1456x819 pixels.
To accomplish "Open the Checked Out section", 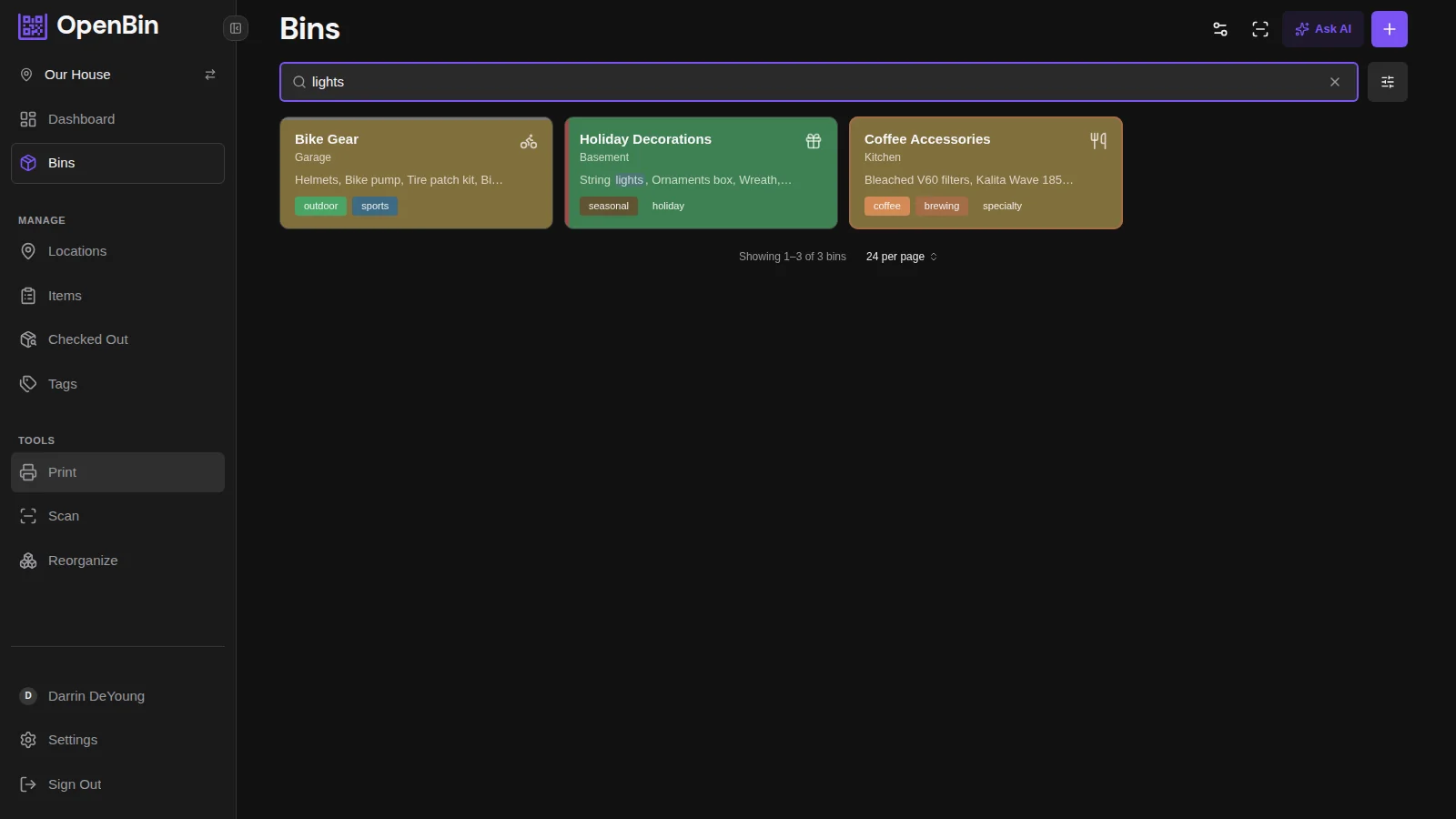I will coord(87,339).
